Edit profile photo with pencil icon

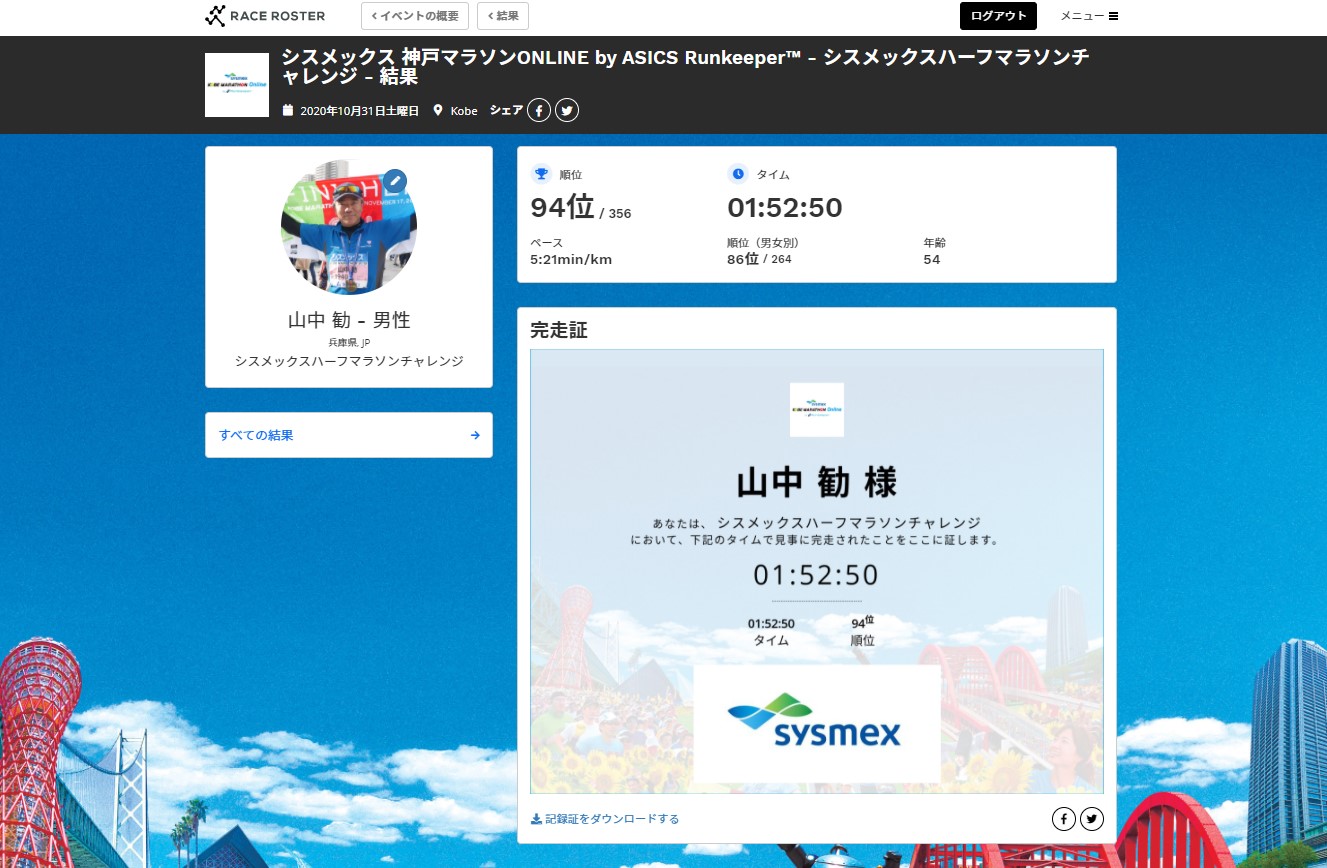click(395, 181)
